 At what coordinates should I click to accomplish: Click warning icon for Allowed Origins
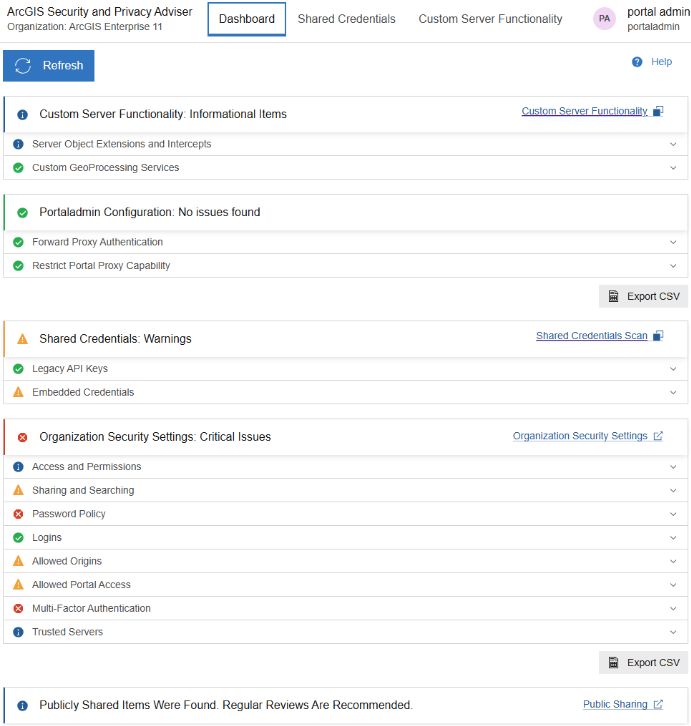[18, 561]
